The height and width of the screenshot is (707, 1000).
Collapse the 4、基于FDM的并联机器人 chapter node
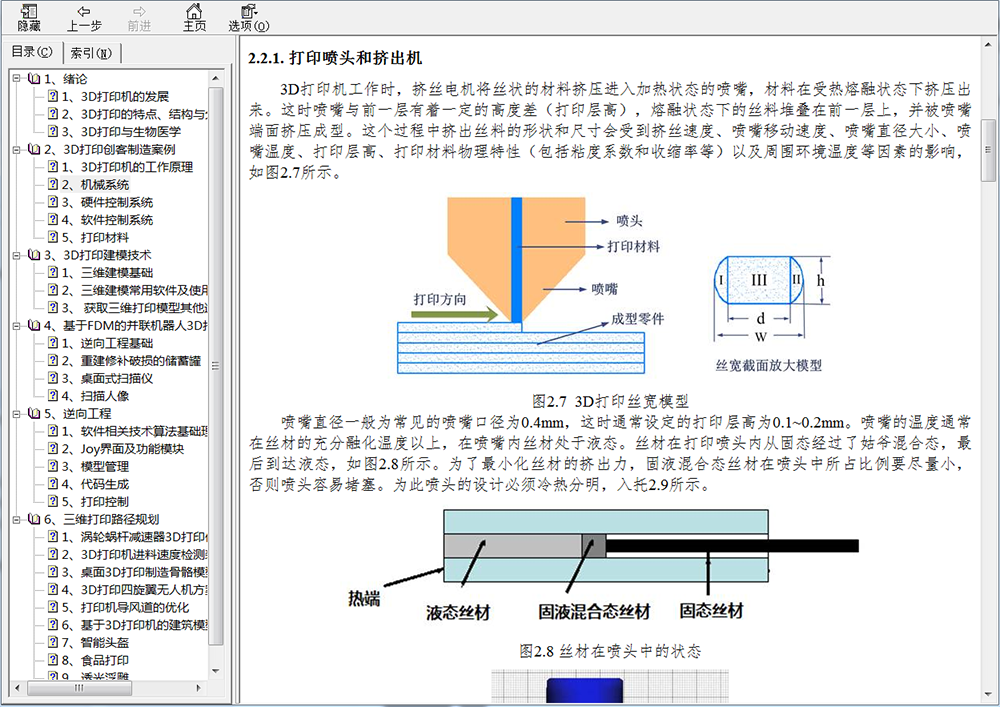pyautogui.click(x=17, y=326)
